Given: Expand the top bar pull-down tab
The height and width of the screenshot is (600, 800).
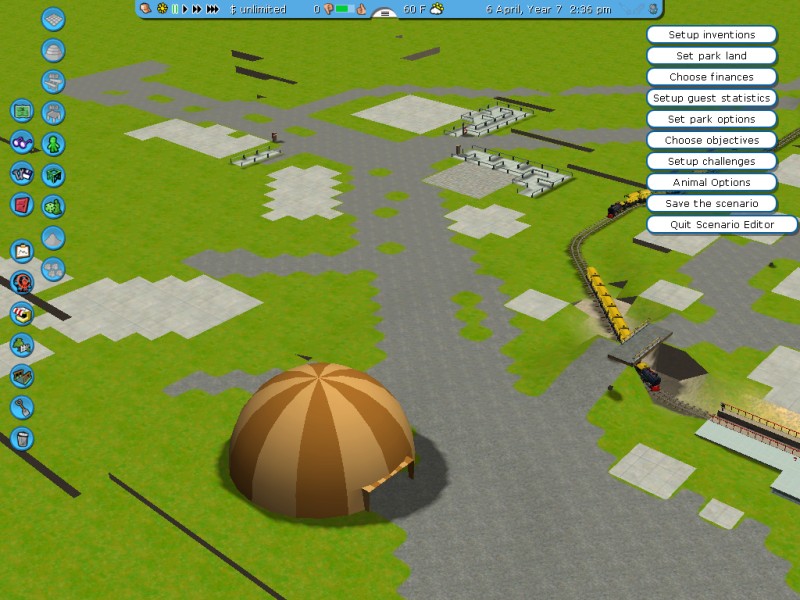Looking at the screenshot, I should point(385,13).
